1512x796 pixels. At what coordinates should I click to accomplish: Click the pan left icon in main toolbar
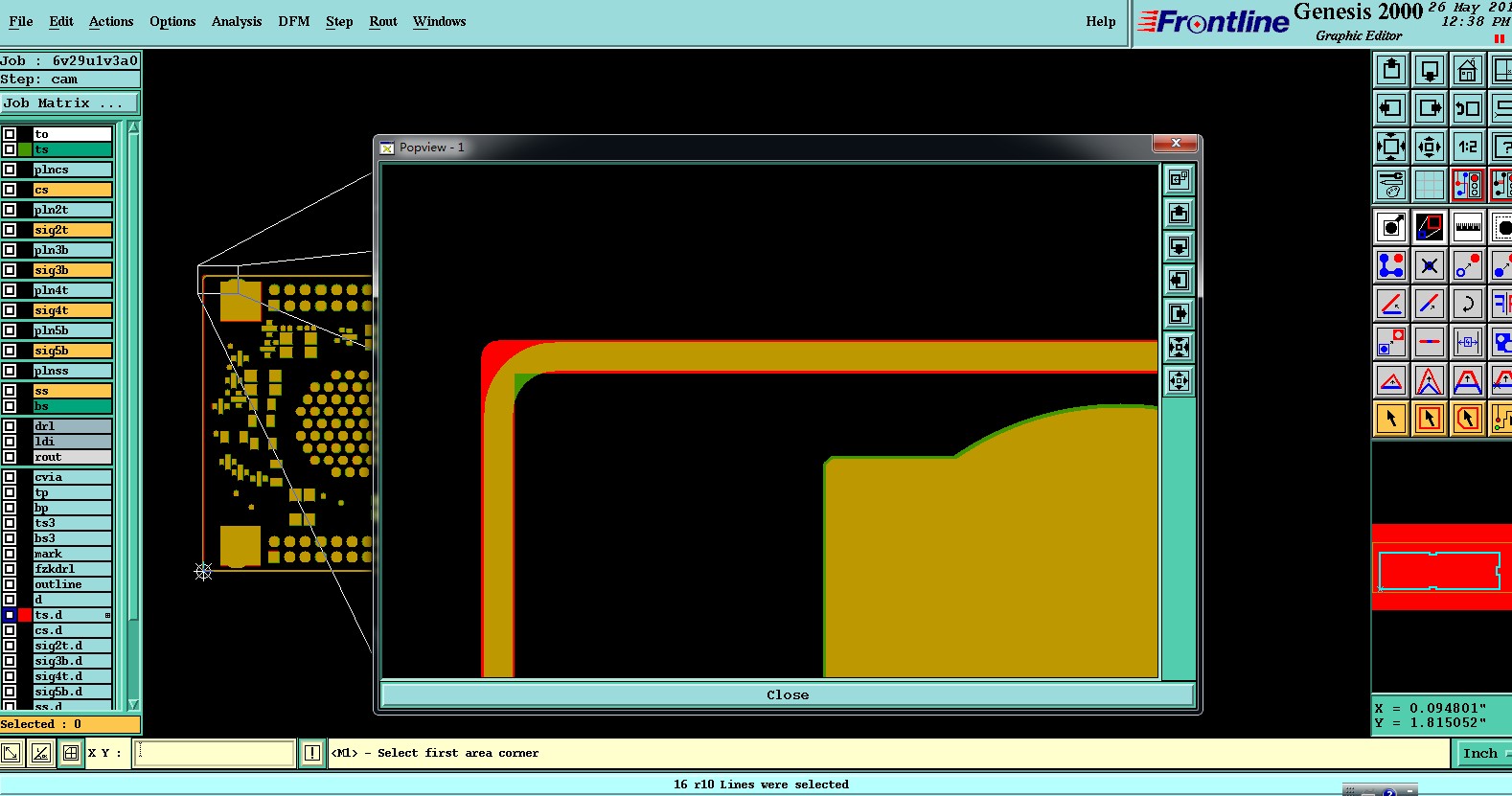(1391, 108)
